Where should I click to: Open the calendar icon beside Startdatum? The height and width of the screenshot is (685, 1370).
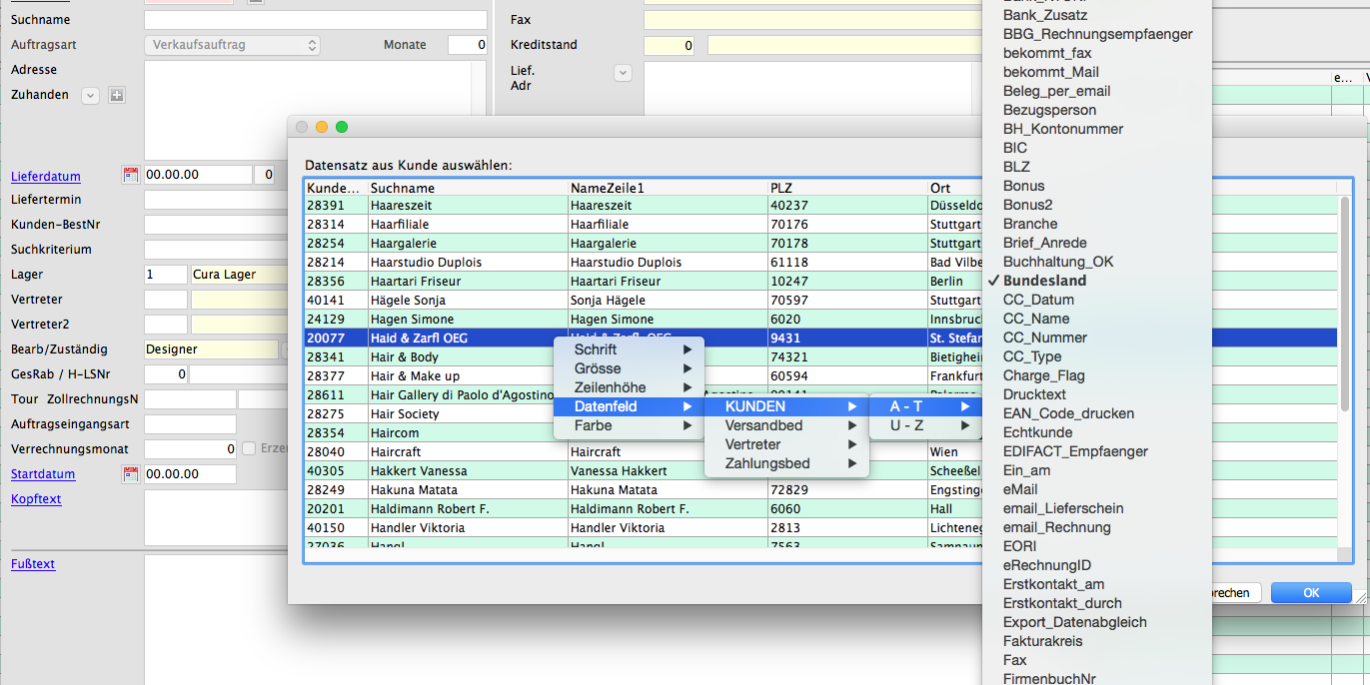130,474
